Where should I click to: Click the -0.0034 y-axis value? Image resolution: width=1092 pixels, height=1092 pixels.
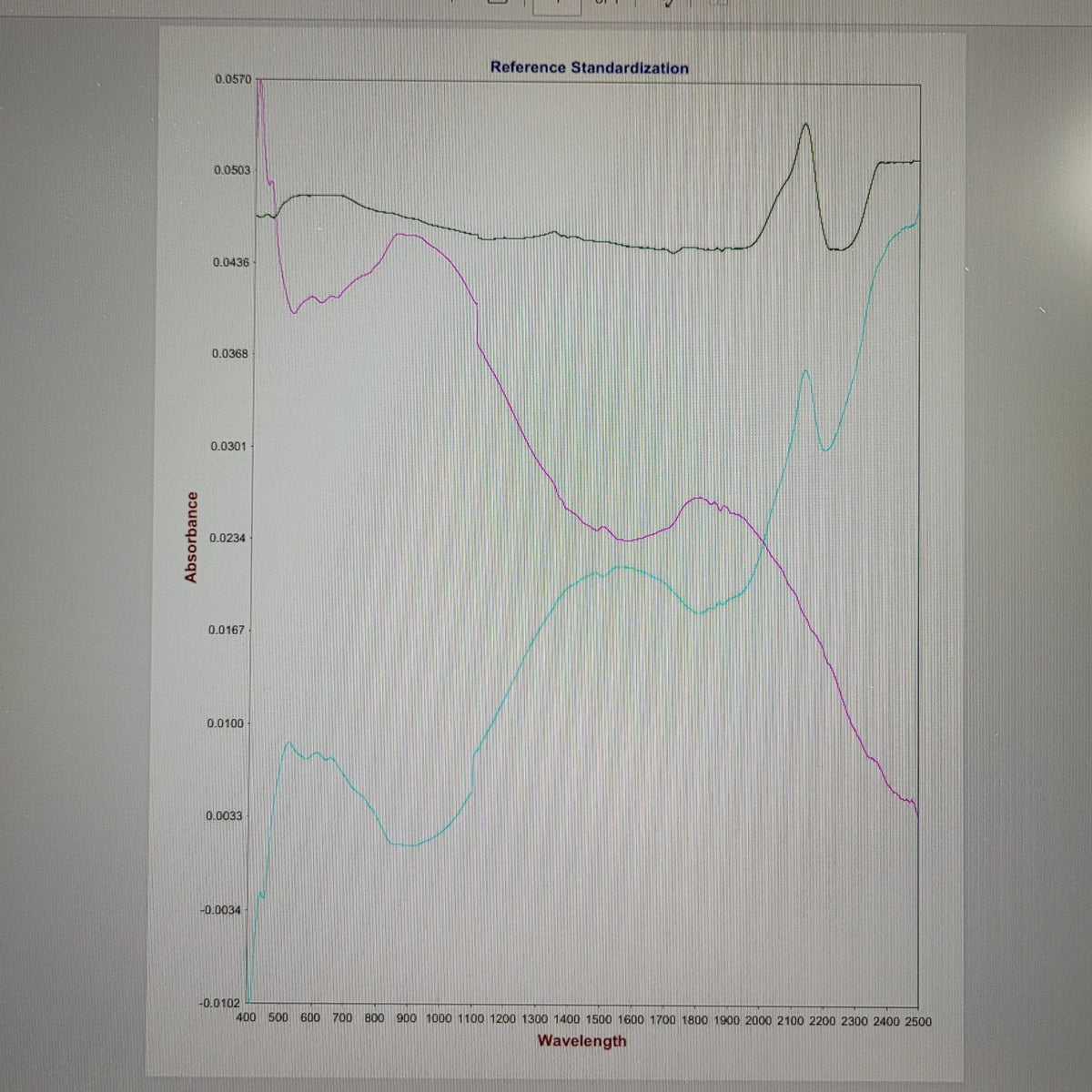point(219,909)
